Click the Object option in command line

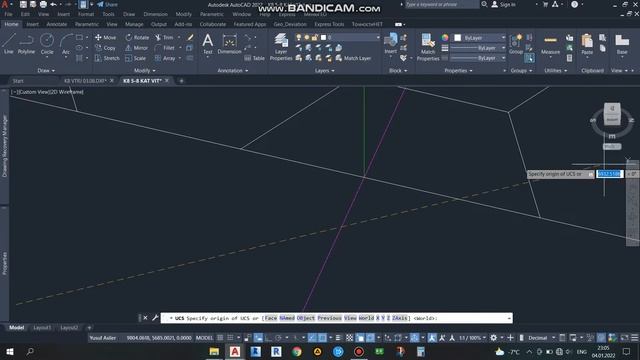click(306, 318)
